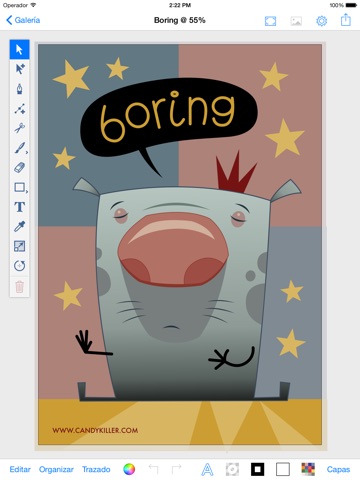Viewport: 360px width, 480px height.
Task: Tap the battery indicator in status bar
Action: (351, 5)
